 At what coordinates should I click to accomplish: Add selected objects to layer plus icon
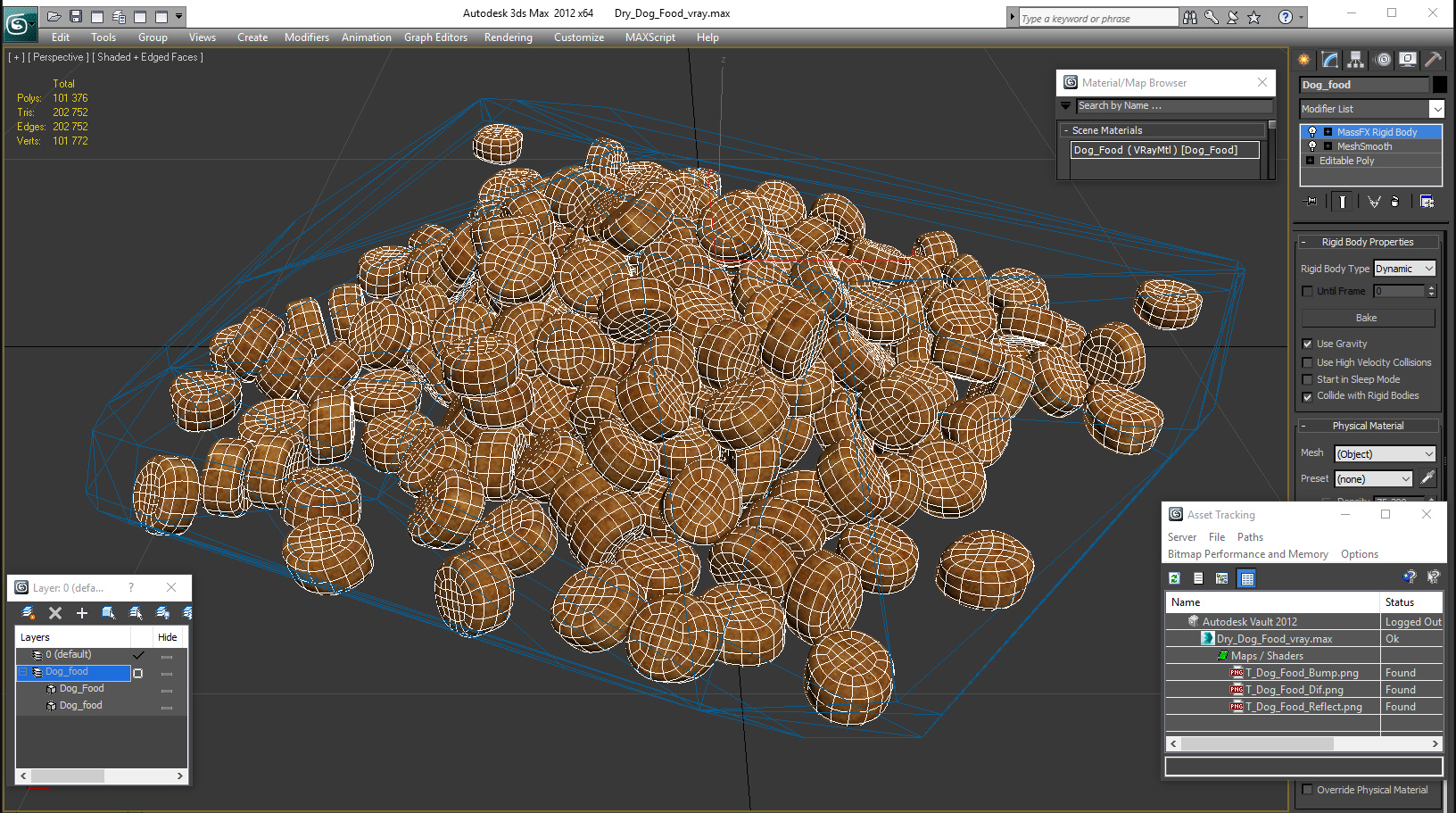coord(82,613)
